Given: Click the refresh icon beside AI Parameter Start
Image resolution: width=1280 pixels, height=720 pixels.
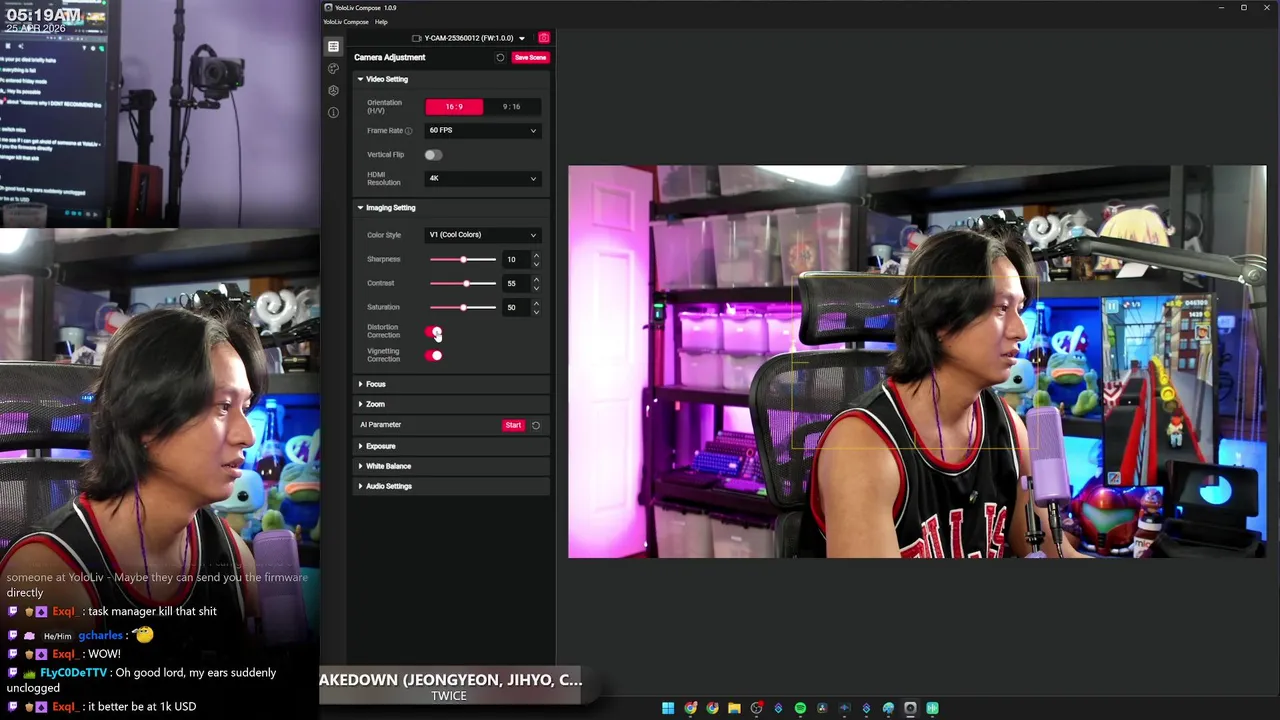Looking at the screenshot, I should (536, 425).
